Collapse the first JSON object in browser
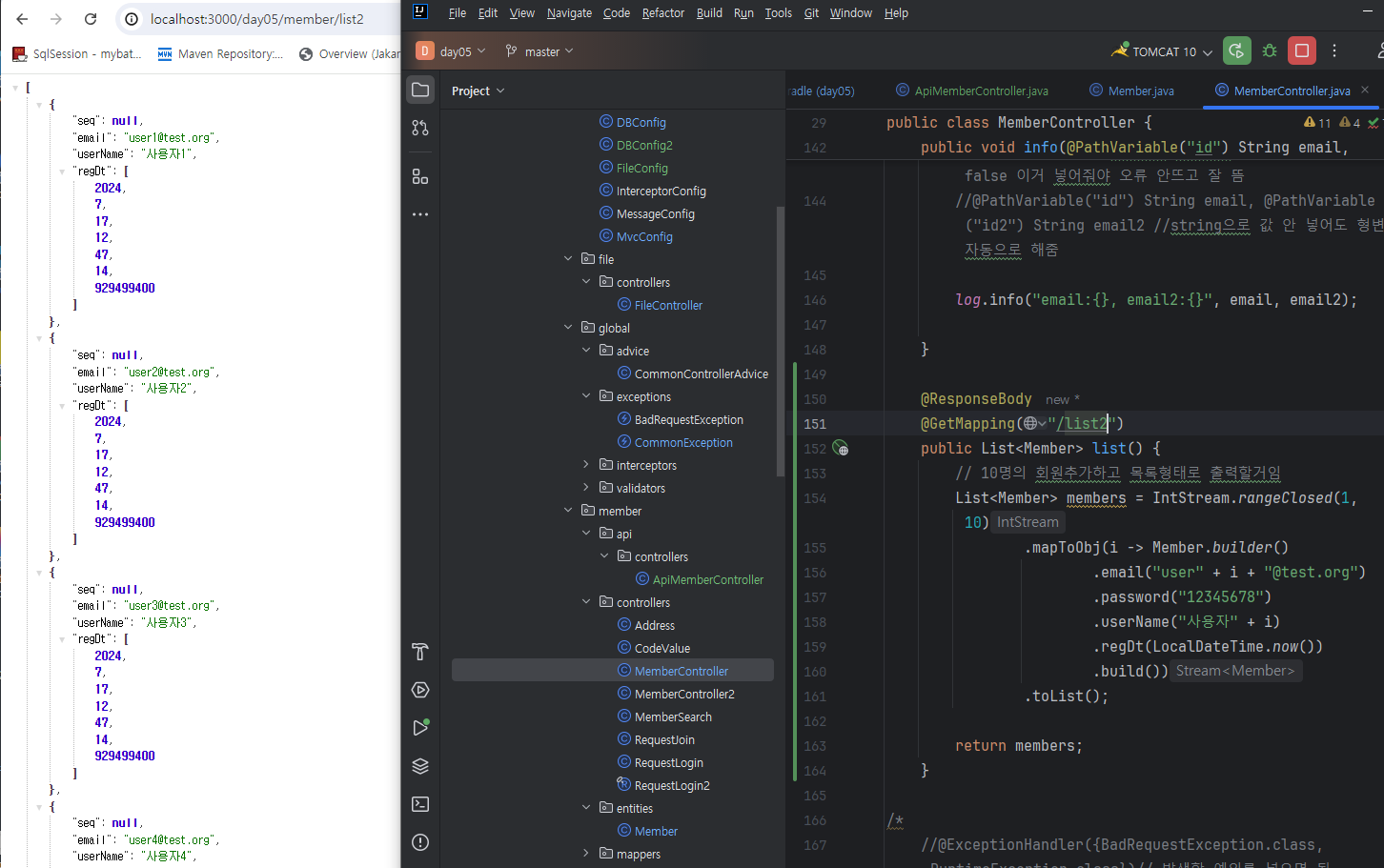The image size is (1384, 868). coord(39,105)
